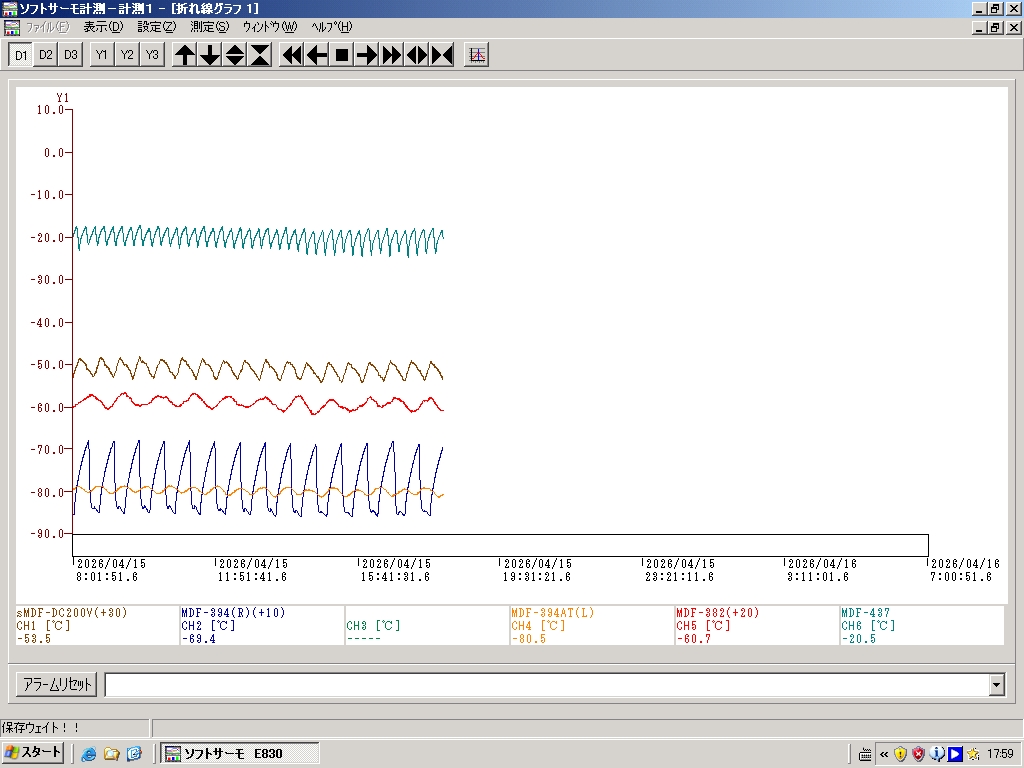Compress the Y-axis range with the inward arrows
This screenshot has width=1024, height=768.
coord(260,55)
